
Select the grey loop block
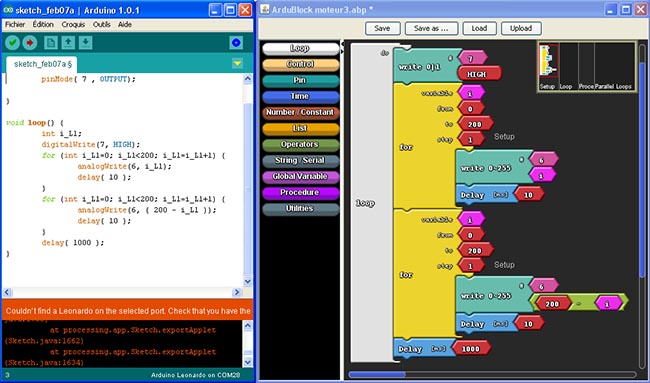click(371, 203)
